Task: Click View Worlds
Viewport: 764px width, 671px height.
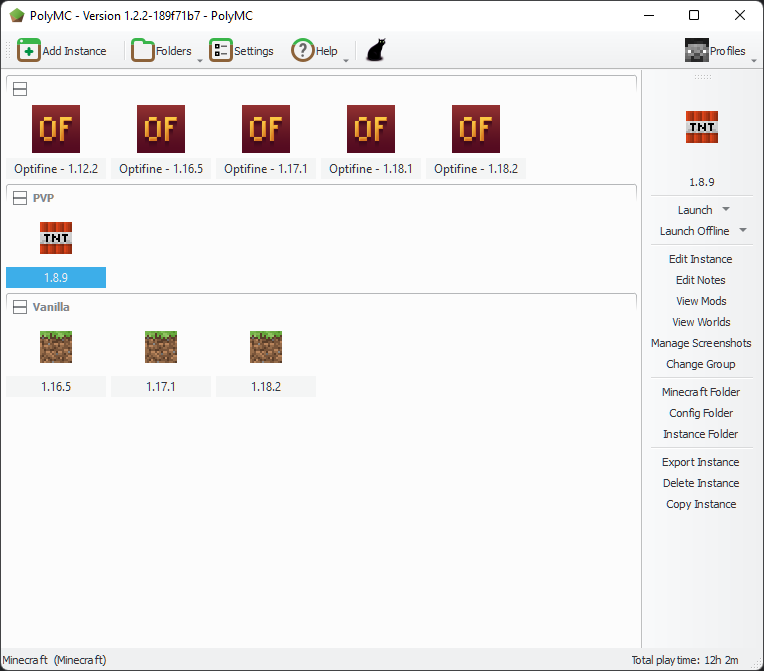Action: pyautogui.click(x=701, y=322)
